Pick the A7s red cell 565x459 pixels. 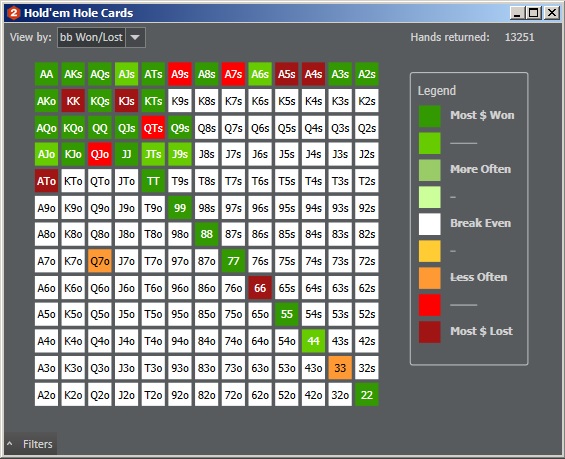coord(233,74)
